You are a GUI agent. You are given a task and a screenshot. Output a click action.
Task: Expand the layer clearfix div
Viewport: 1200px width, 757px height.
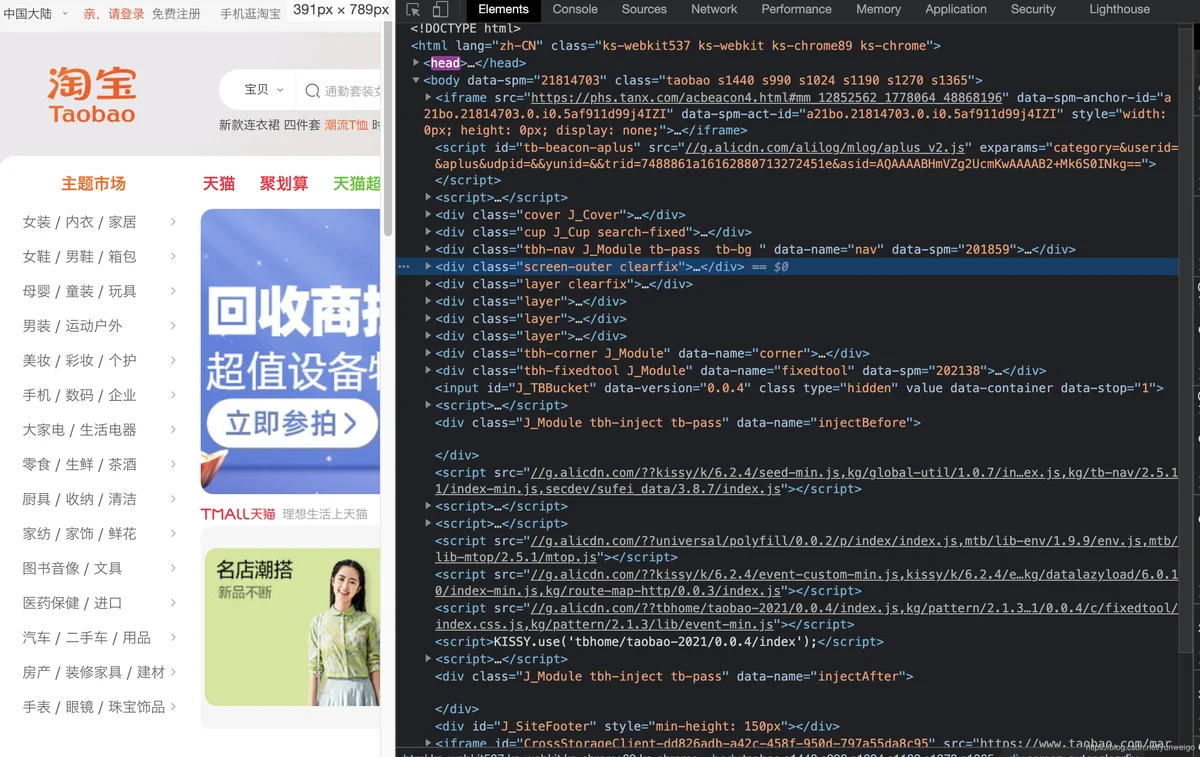[428, 284]
